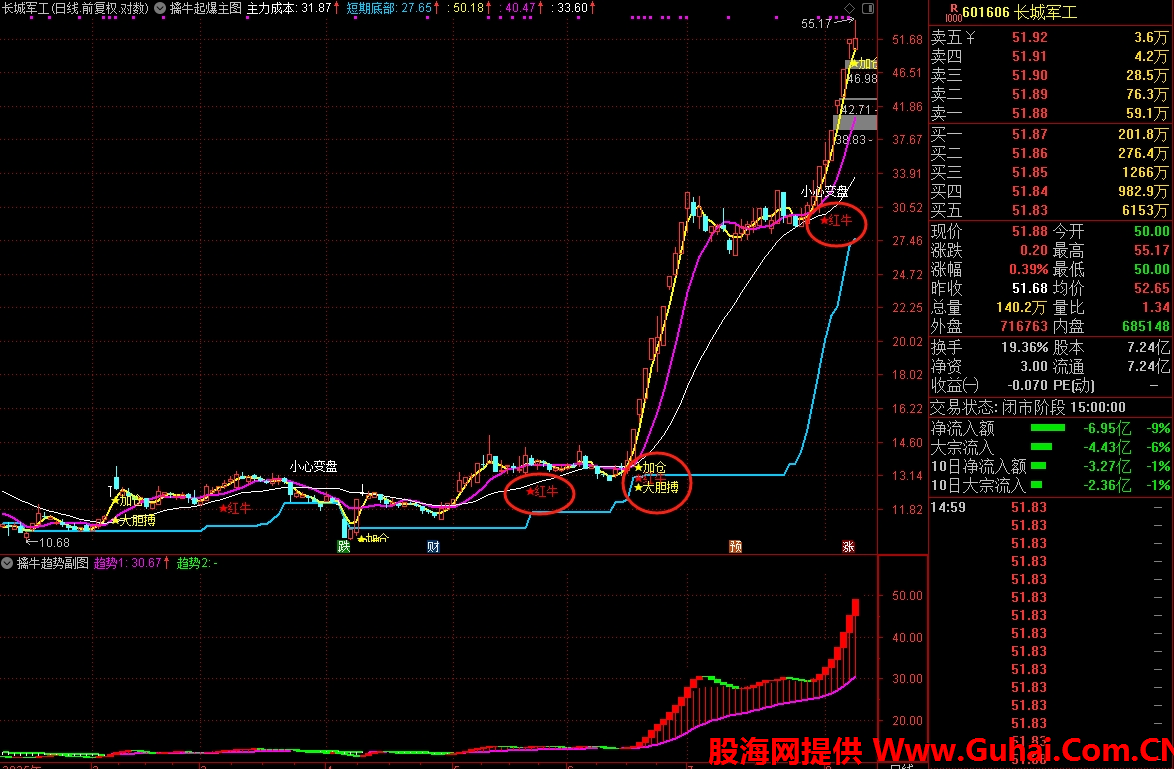Click the 均价 value 52.65
The height and width of the screenshot is (769, 1174).
click(x=1152, y=288)
